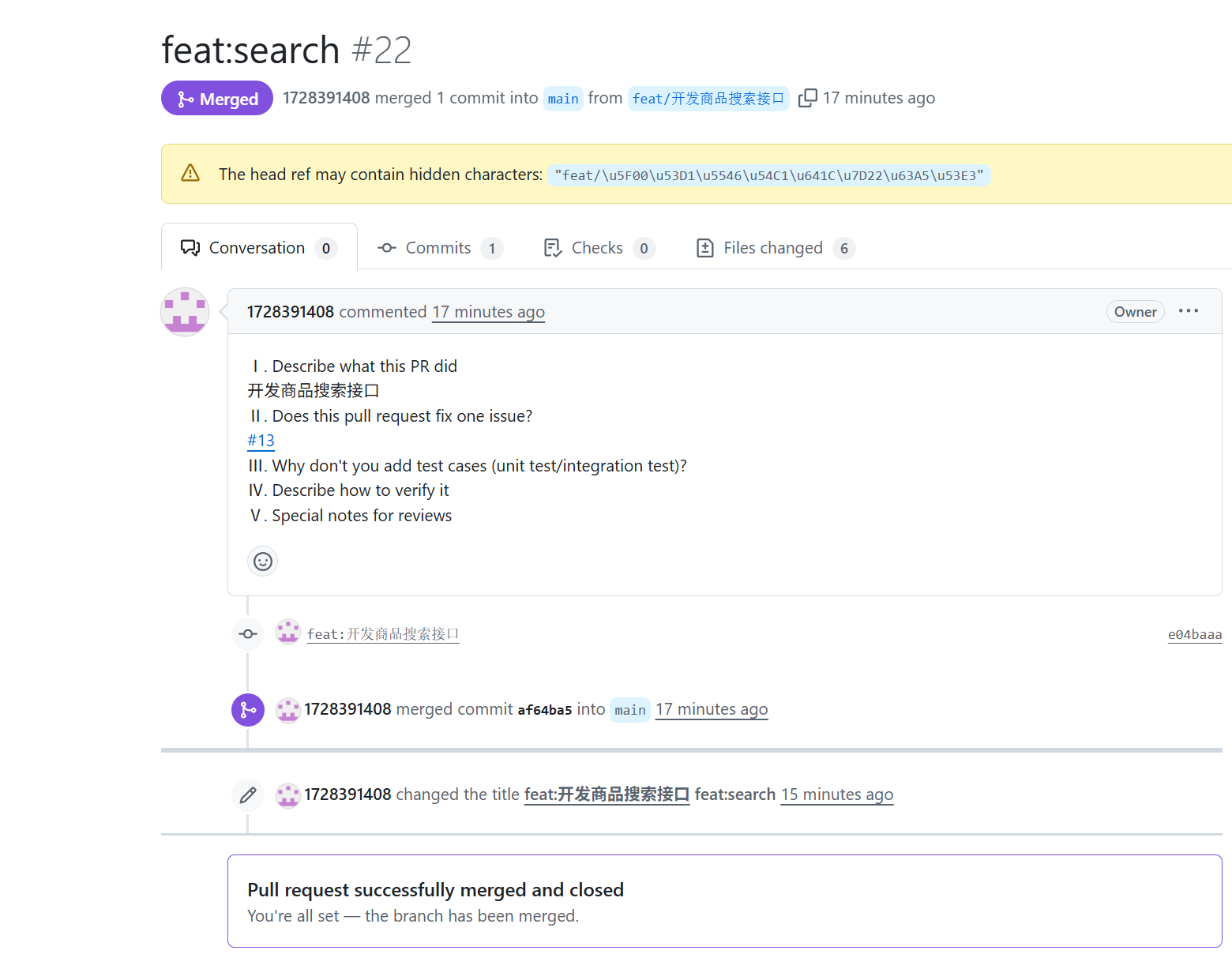The image size is (1232, 954).
Task: Click the purple merge event icon
Action: (x=248, y=710)
